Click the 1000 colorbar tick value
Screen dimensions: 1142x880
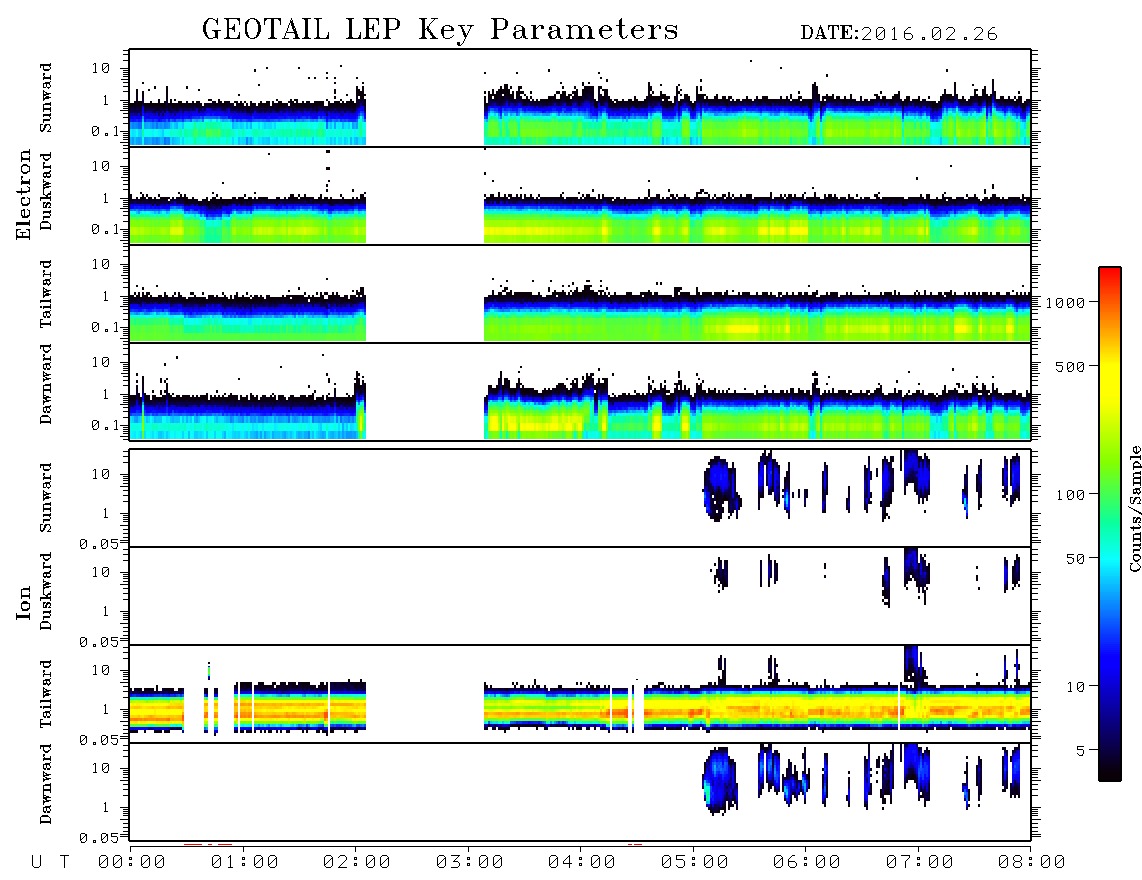pyautogui.click(x=1065, y=302)
